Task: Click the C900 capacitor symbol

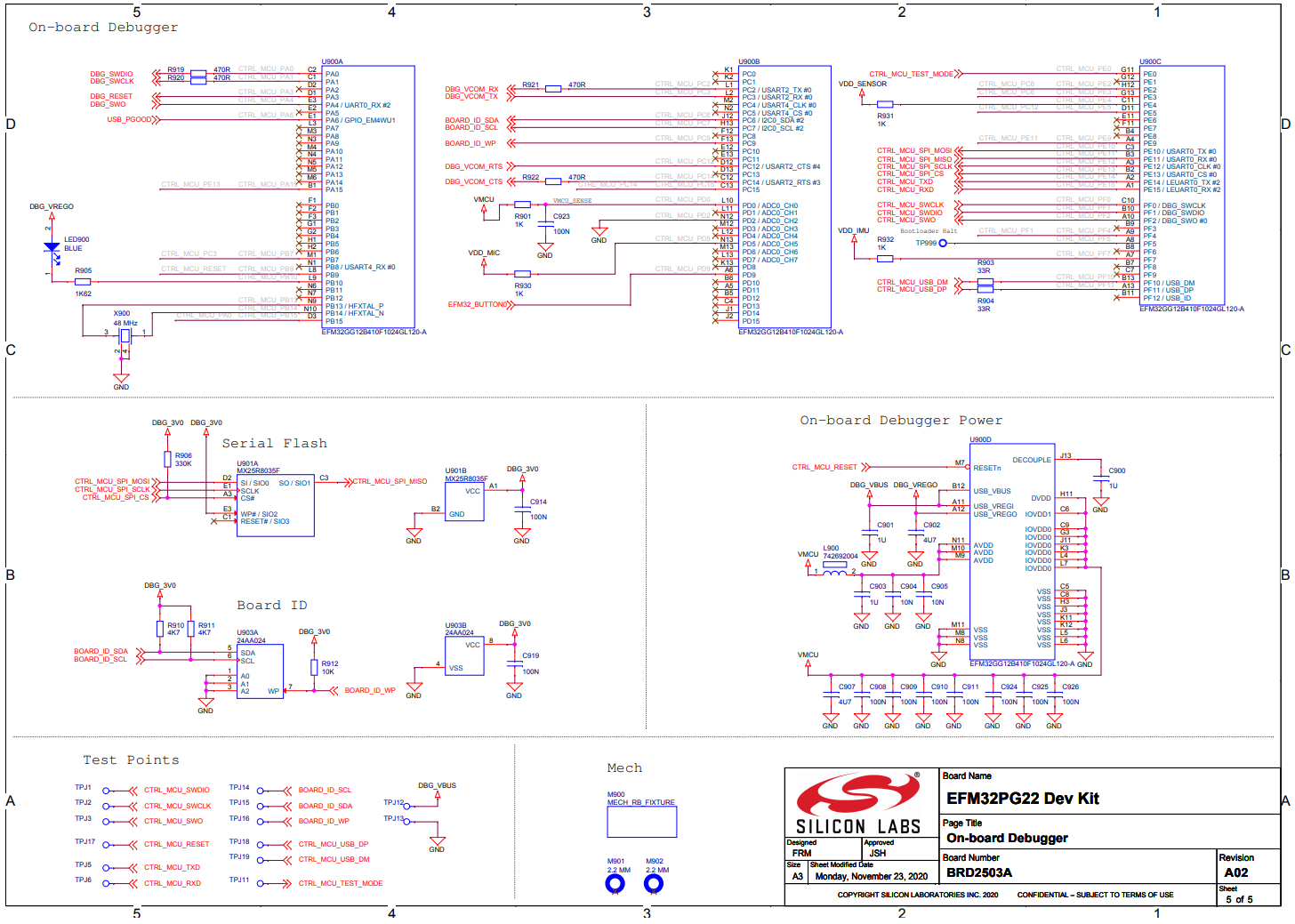Action: tap(1100, 480)
